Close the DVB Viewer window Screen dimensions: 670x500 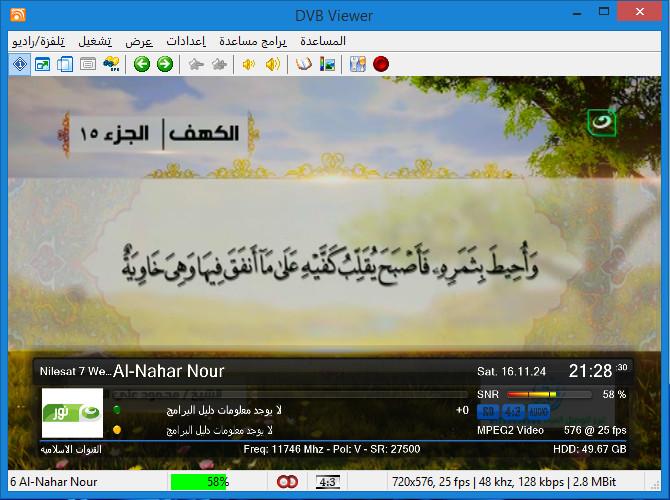pyautogui.click(x=640, y=12)
